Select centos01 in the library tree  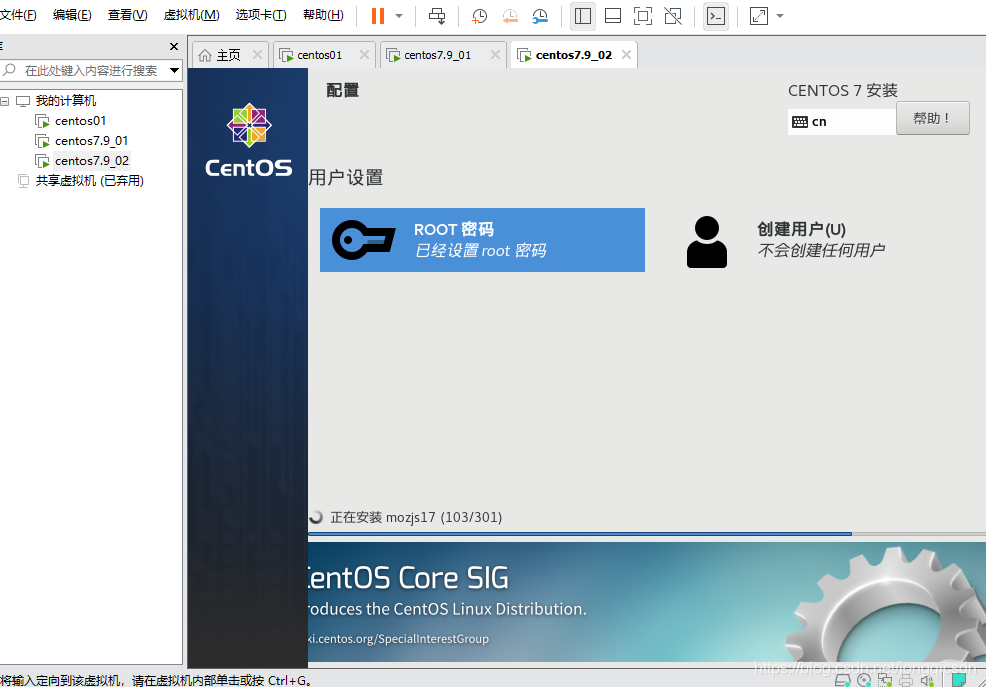(80, 121)
